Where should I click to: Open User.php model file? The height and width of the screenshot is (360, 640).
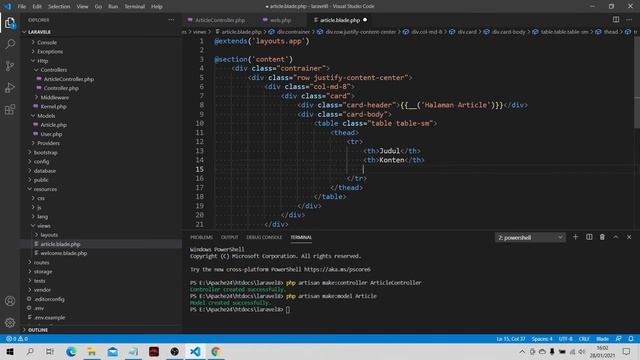point(51,134)
